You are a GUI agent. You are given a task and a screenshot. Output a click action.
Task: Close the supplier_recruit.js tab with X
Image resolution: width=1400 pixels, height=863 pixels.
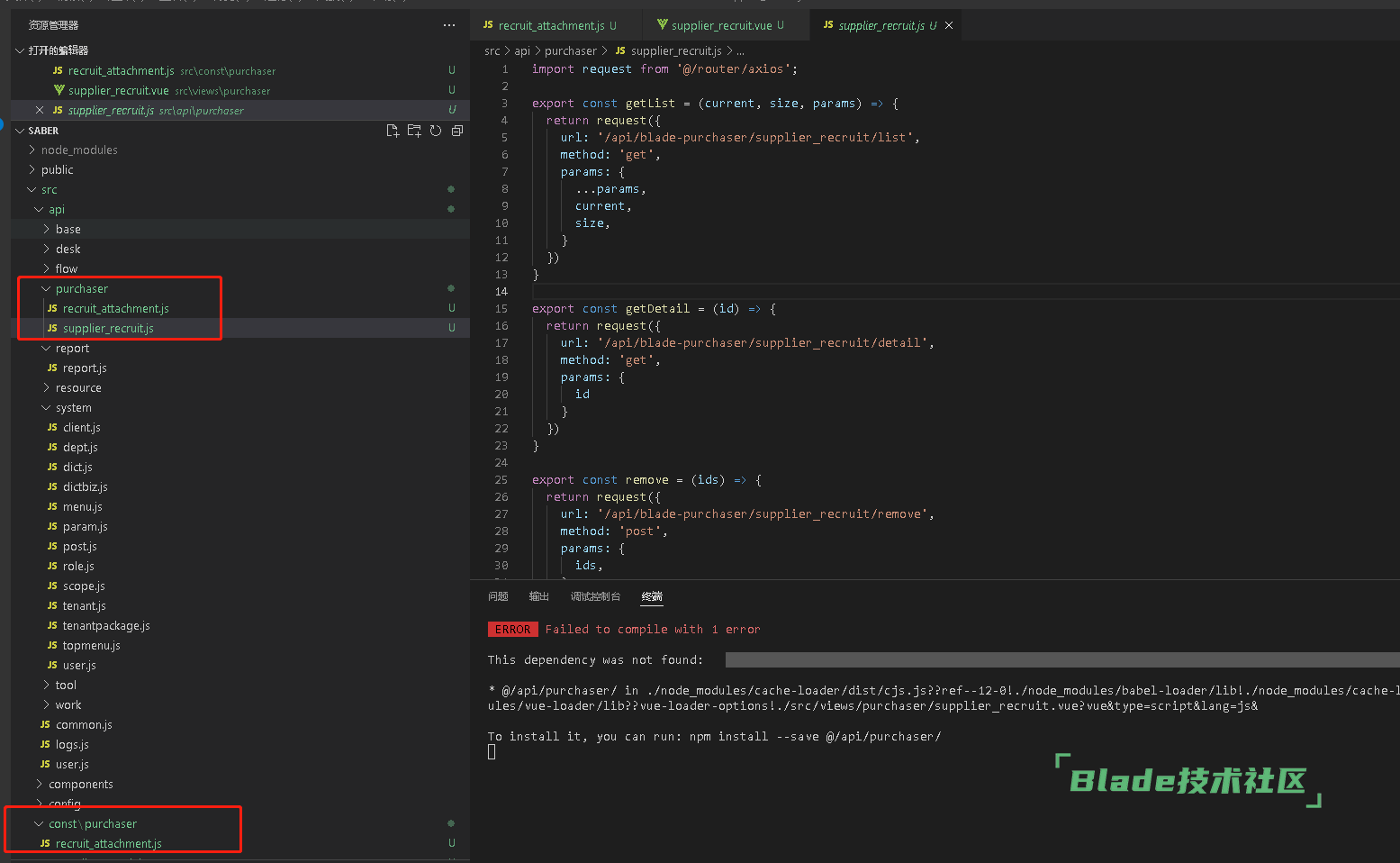click(949, 25)
